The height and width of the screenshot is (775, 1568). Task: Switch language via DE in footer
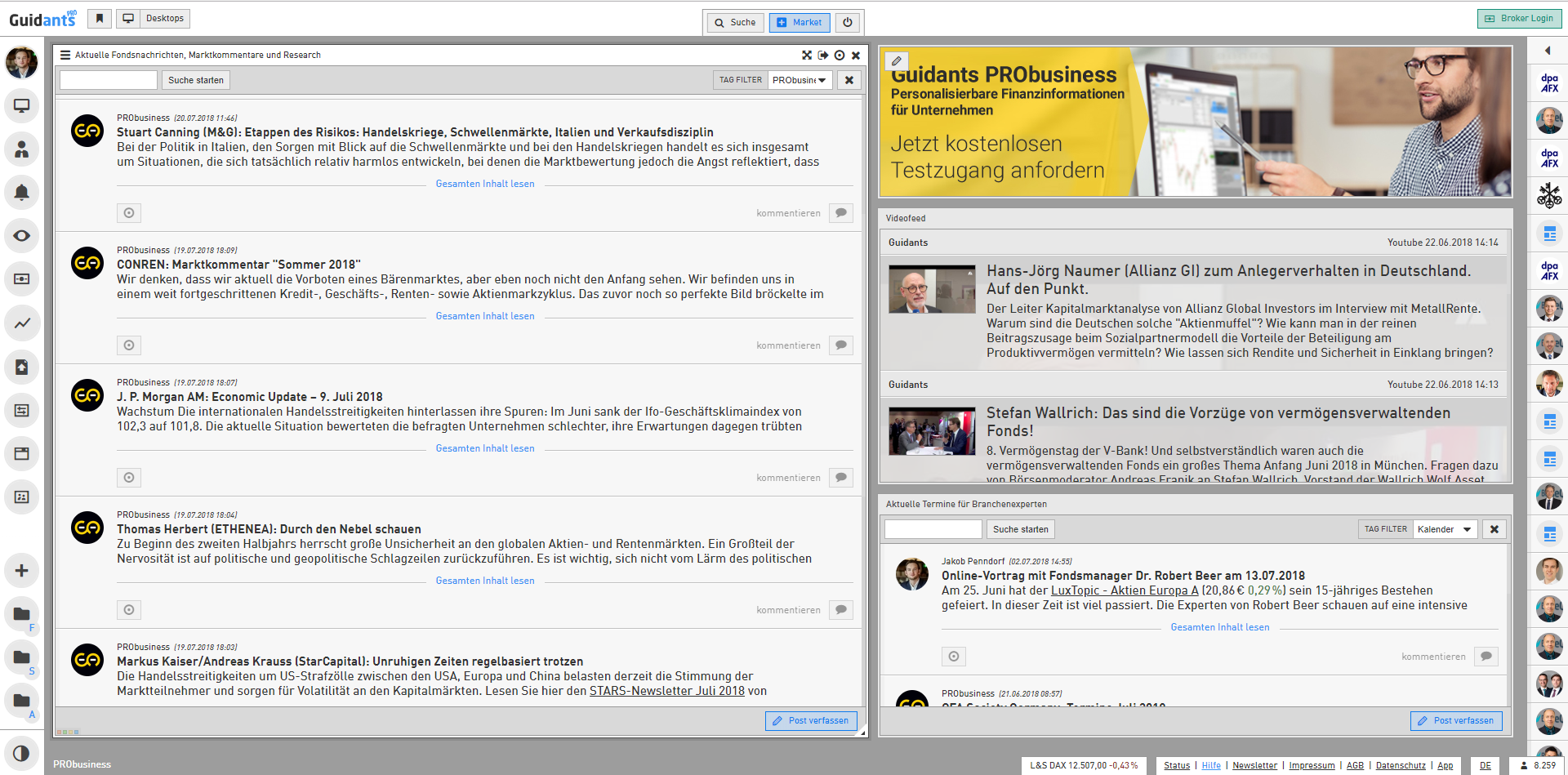click(x=1485, y=765)
